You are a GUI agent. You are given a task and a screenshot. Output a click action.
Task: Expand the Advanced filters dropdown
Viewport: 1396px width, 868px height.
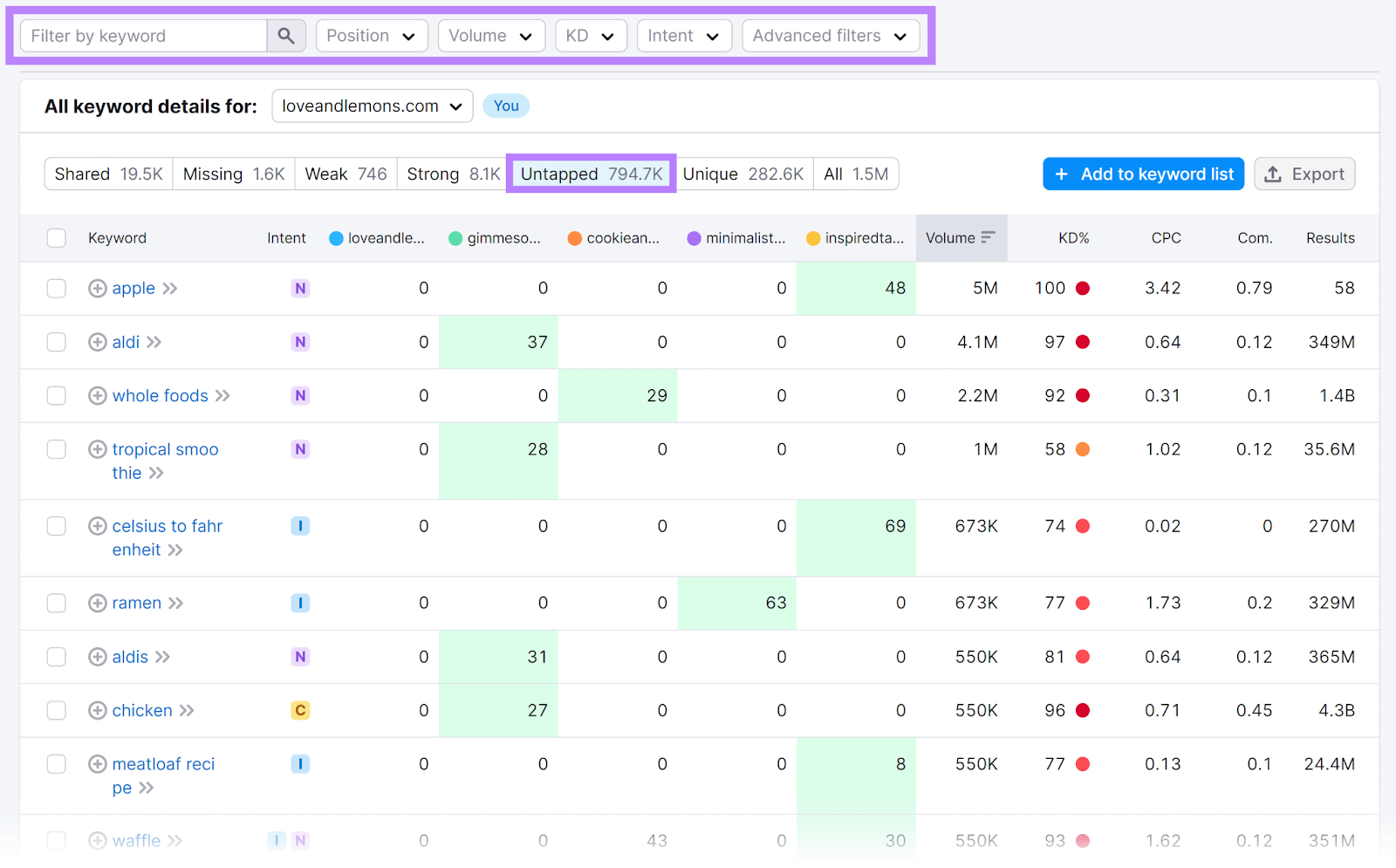click(830, 36)
